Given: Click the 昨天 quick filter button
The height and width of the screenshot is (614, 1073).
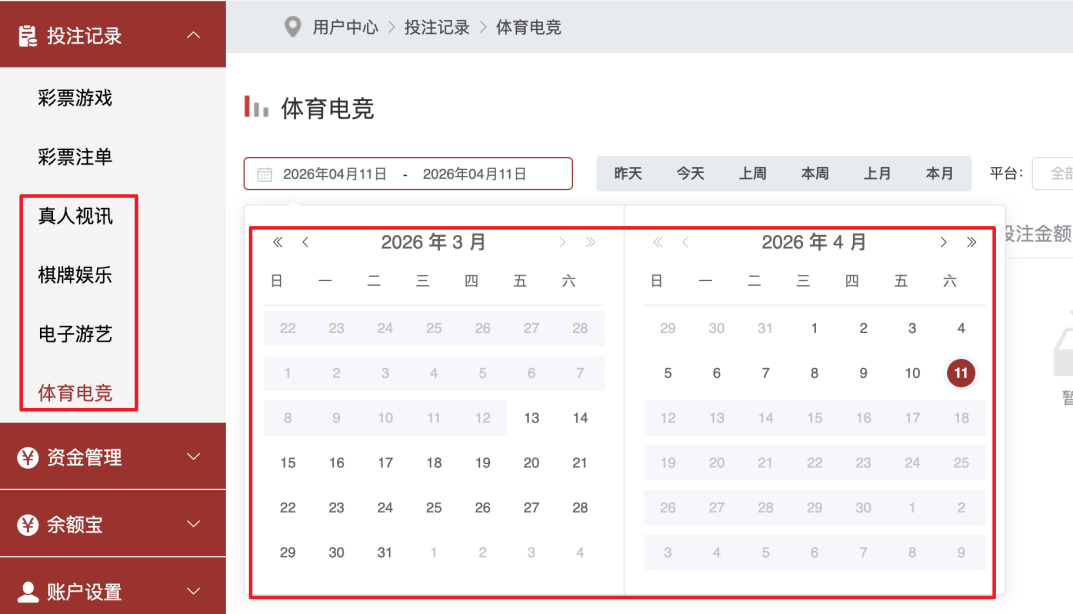Looking at the screenshot, I should coord(628,173).
